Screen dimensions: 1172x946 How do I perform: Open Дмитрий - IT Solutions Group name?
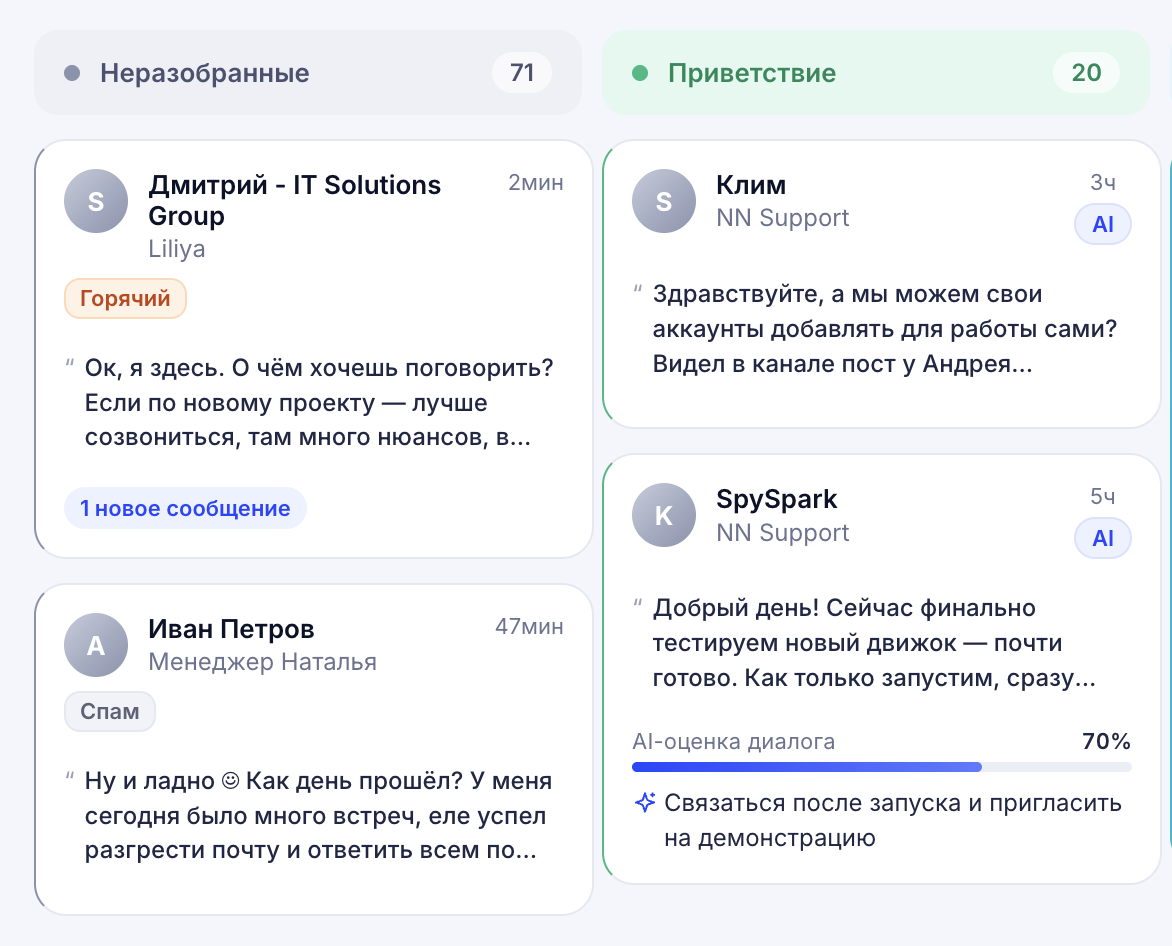click(294, 200)
